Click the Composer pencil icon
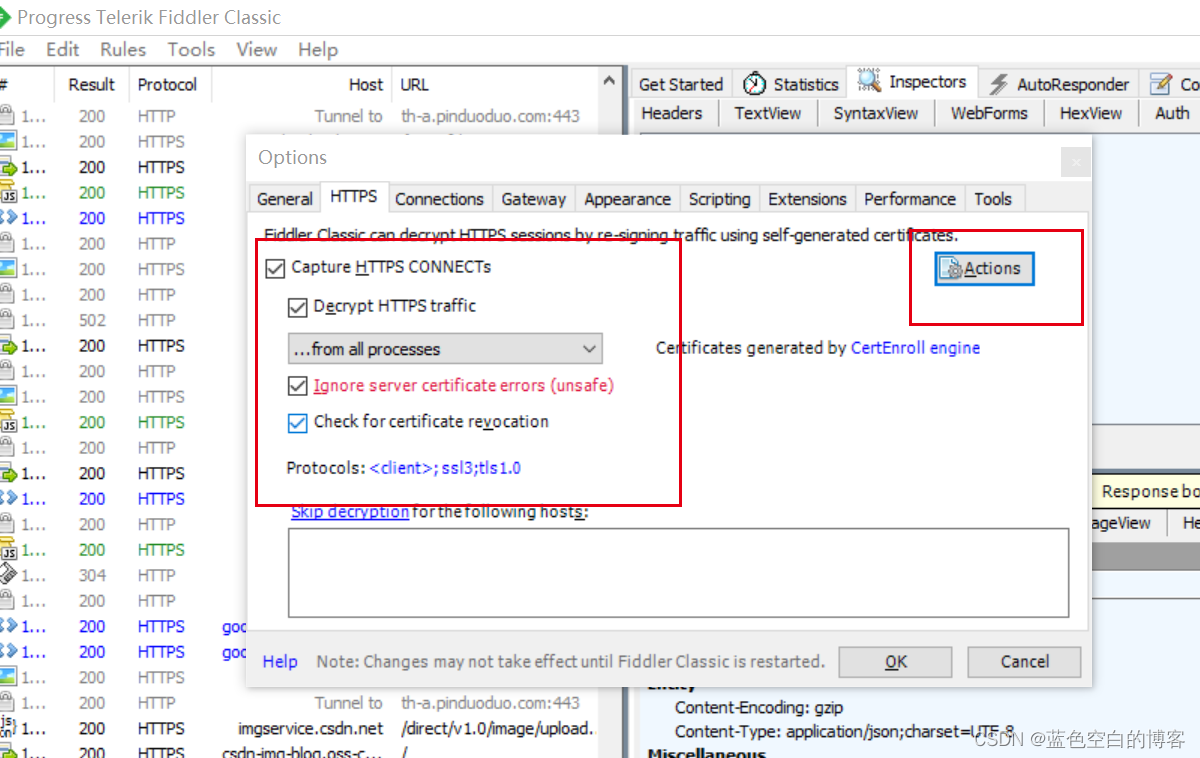This screenshot has width=1200, height=758. click(x=1161, y=84)
